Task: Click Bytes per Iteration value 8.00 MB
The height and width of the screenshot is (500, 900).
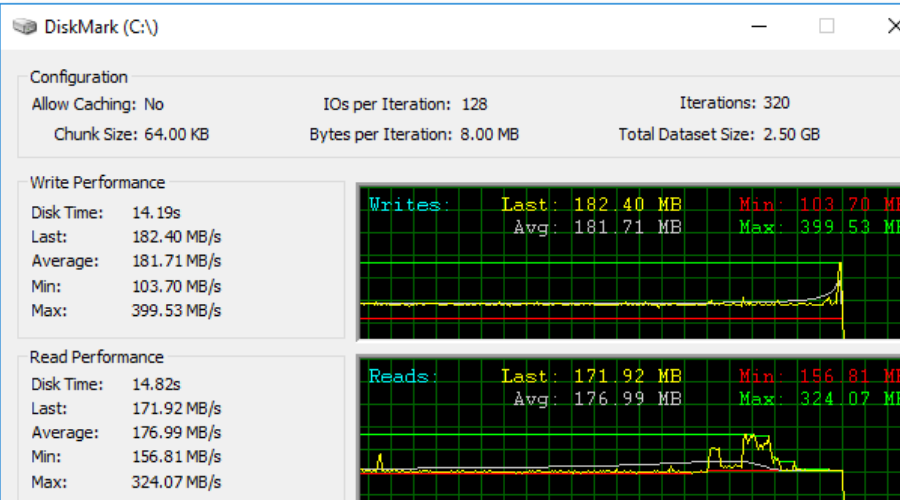Action: tap(490, 134)
